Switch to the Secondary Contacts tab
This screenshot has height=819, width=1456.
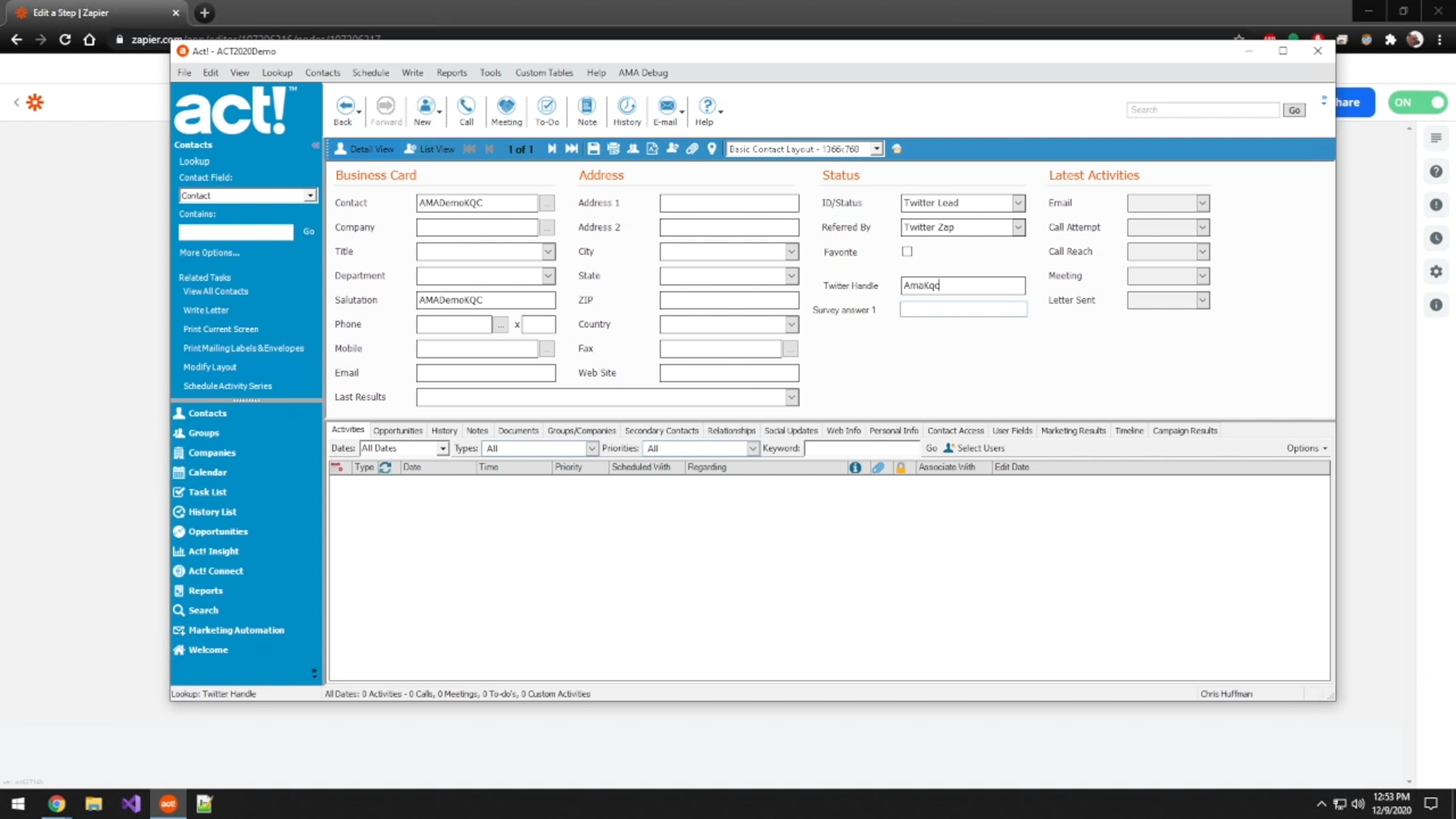(662, 431)
